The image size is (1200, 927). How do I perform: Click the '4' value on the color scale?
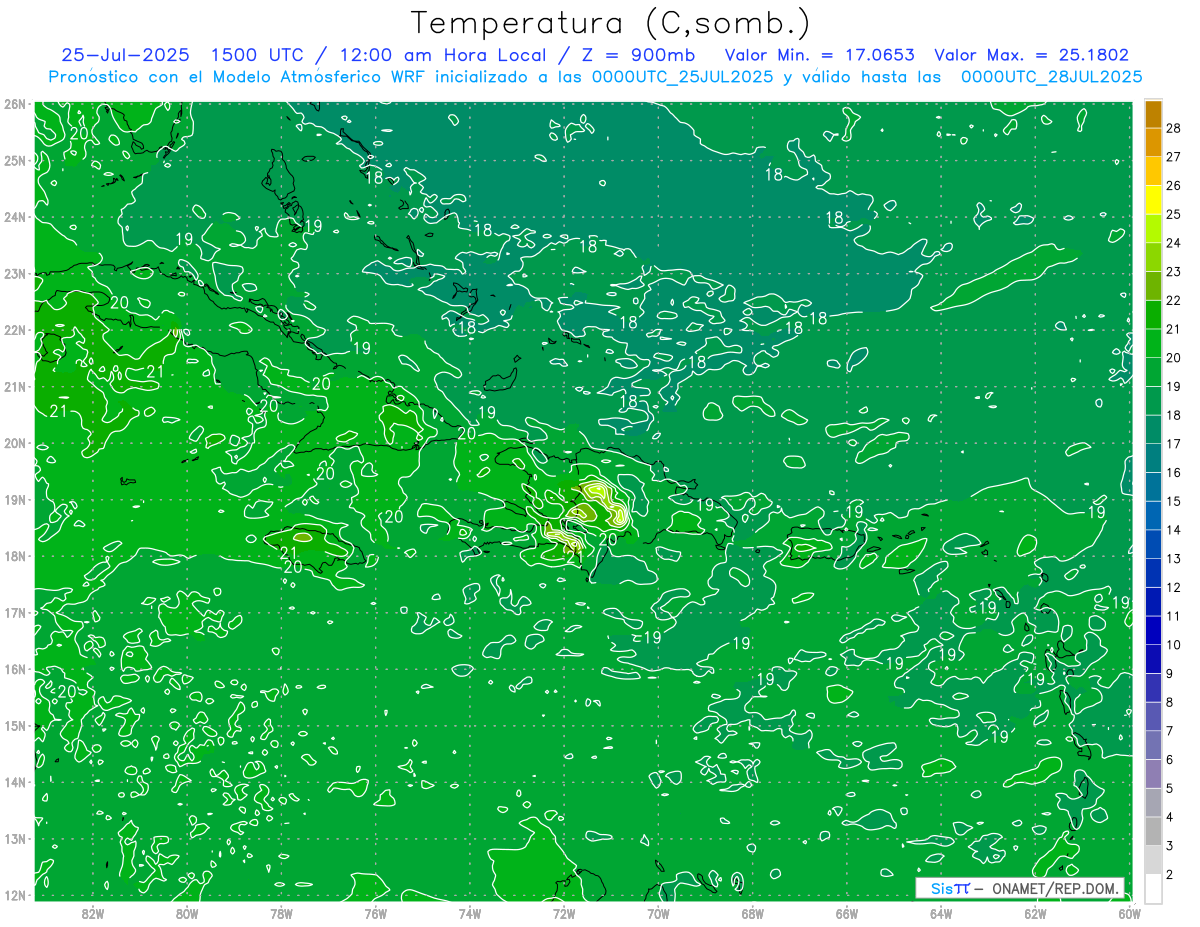coord(1170,817)
